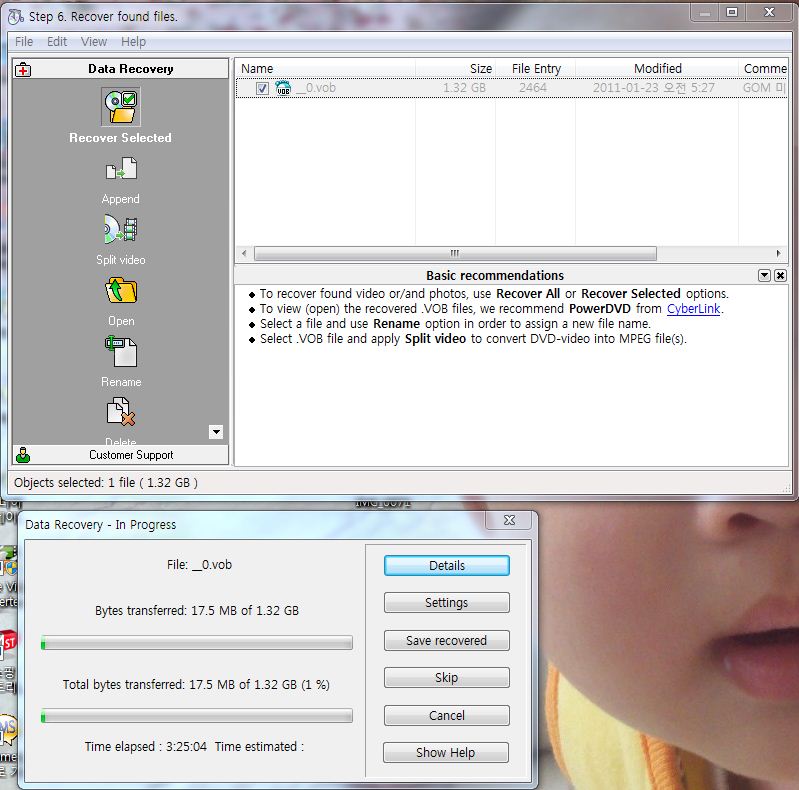
Task: Open the Help menu
Action: click(134, 42)
